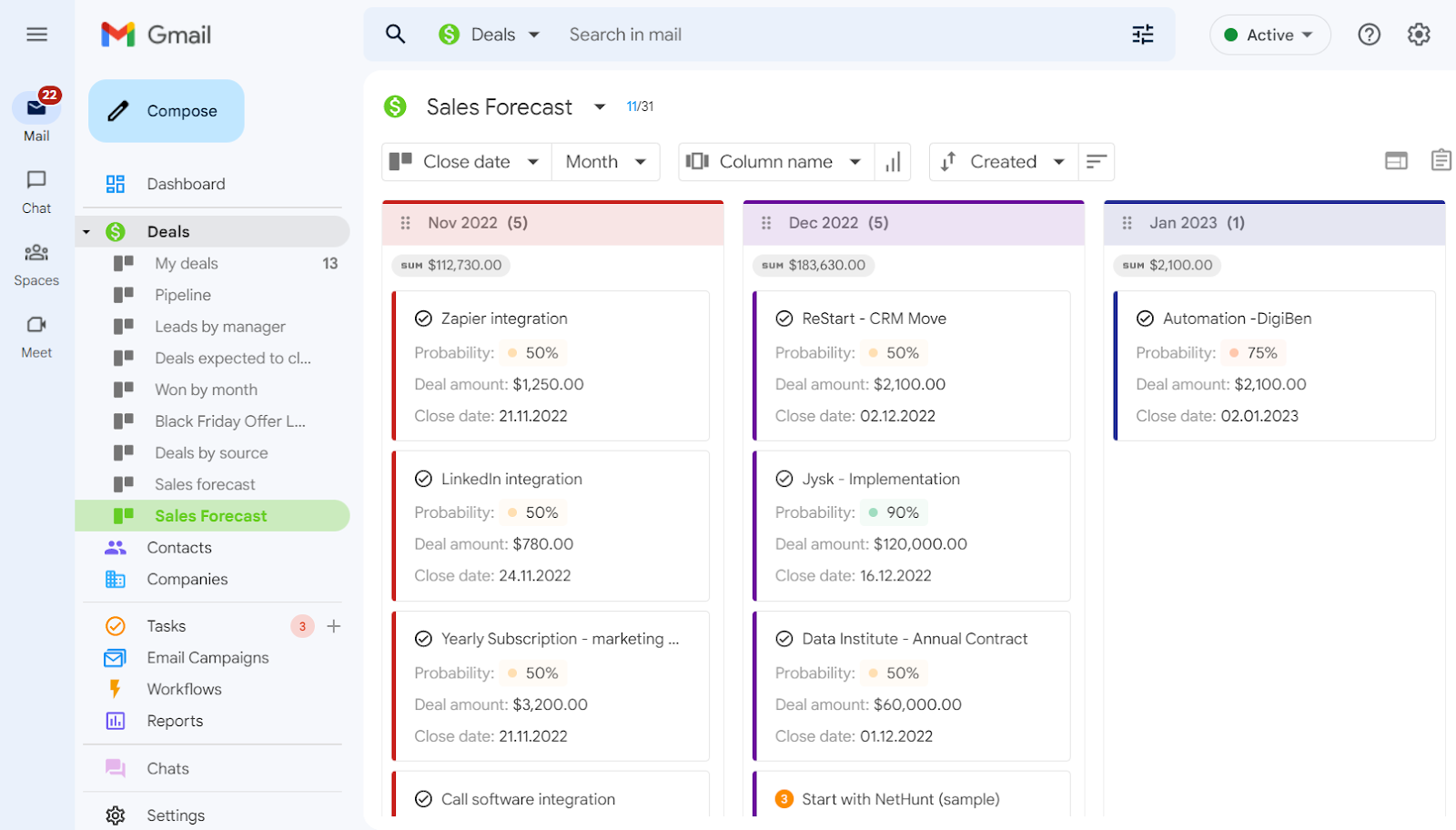This screenshot has height=830, width=1456.
Task: Open the main hamburger menu
Action: pyautogui.click(x=36, y=35)
